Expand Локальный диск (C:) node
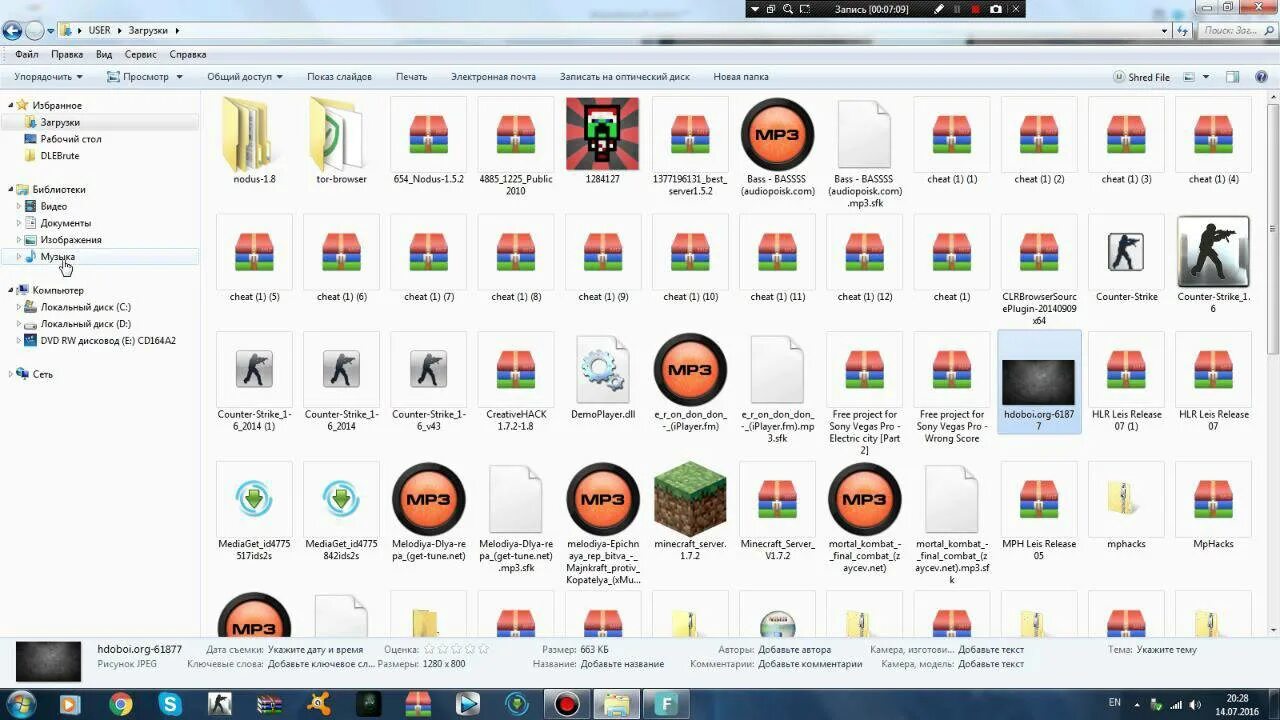This screenshot has width=1280, height=720. pos(18,307)
